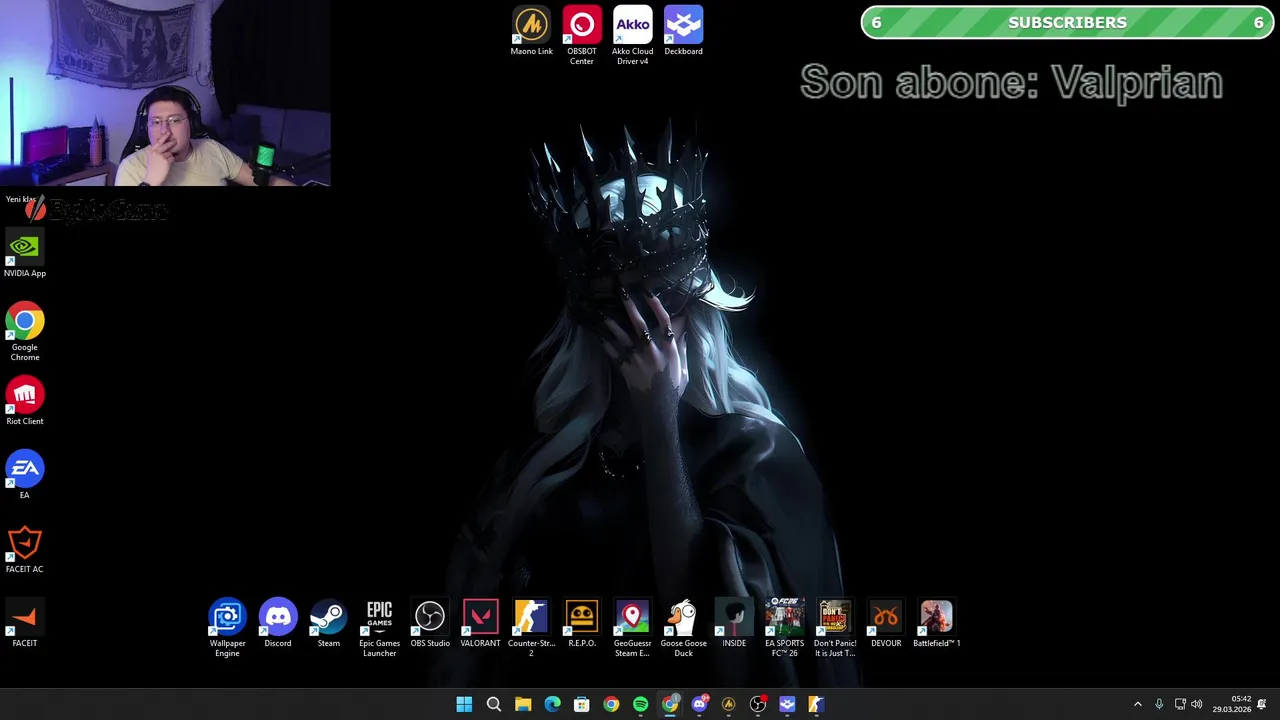
Task: Open the Discord desktop shortcut
Action: click(278, 624)
